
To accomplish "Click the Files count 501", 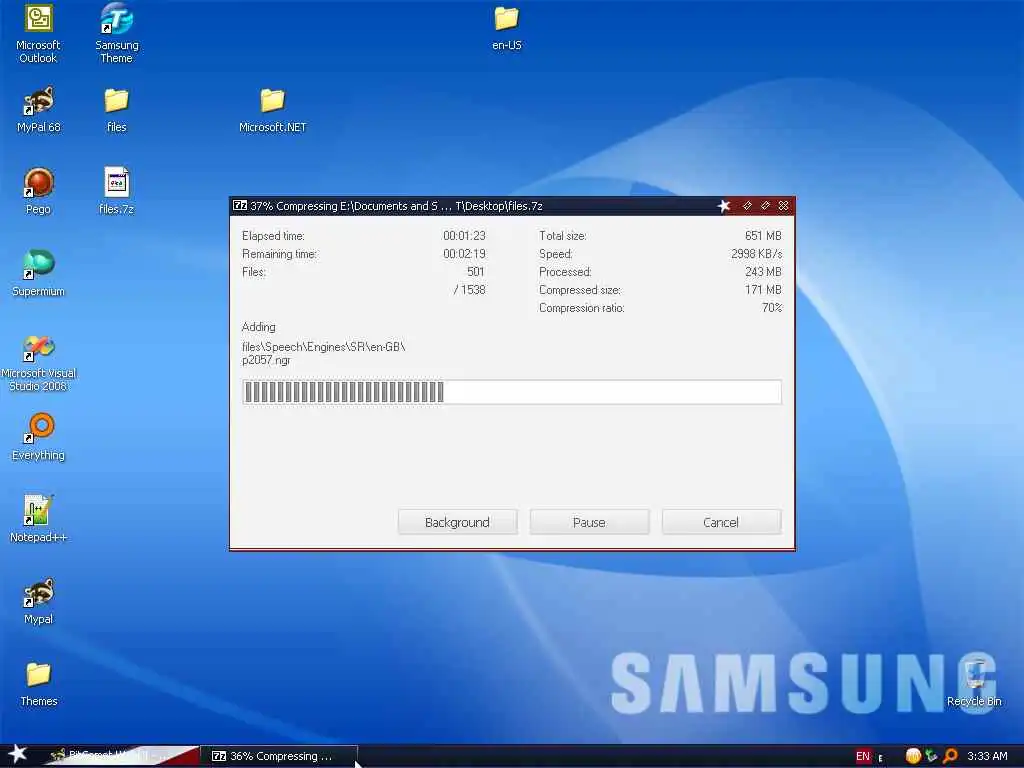I will pyautogui.click(x=475, y=272).
